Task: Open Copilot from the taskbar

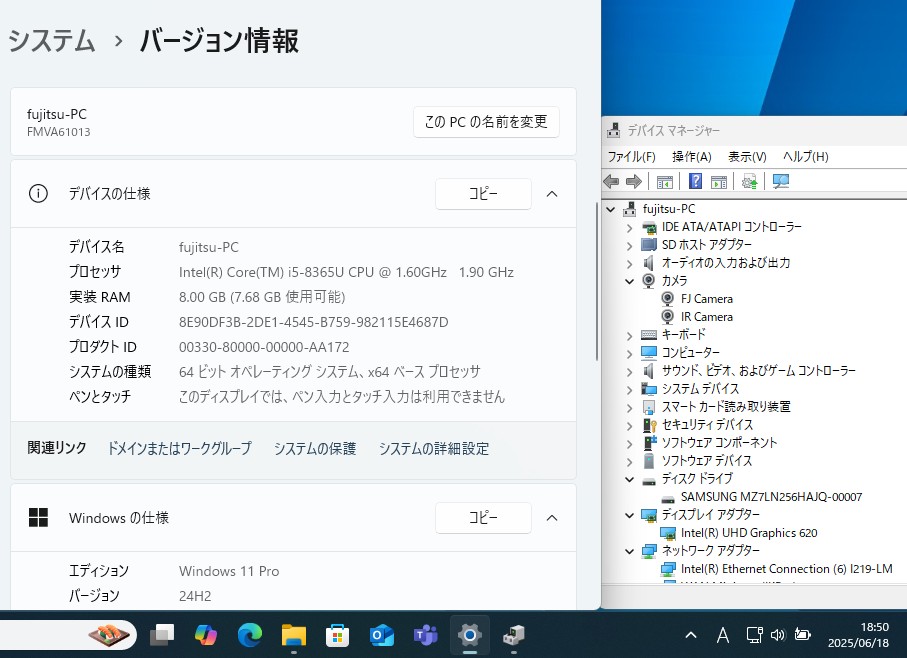Action: 205,635
